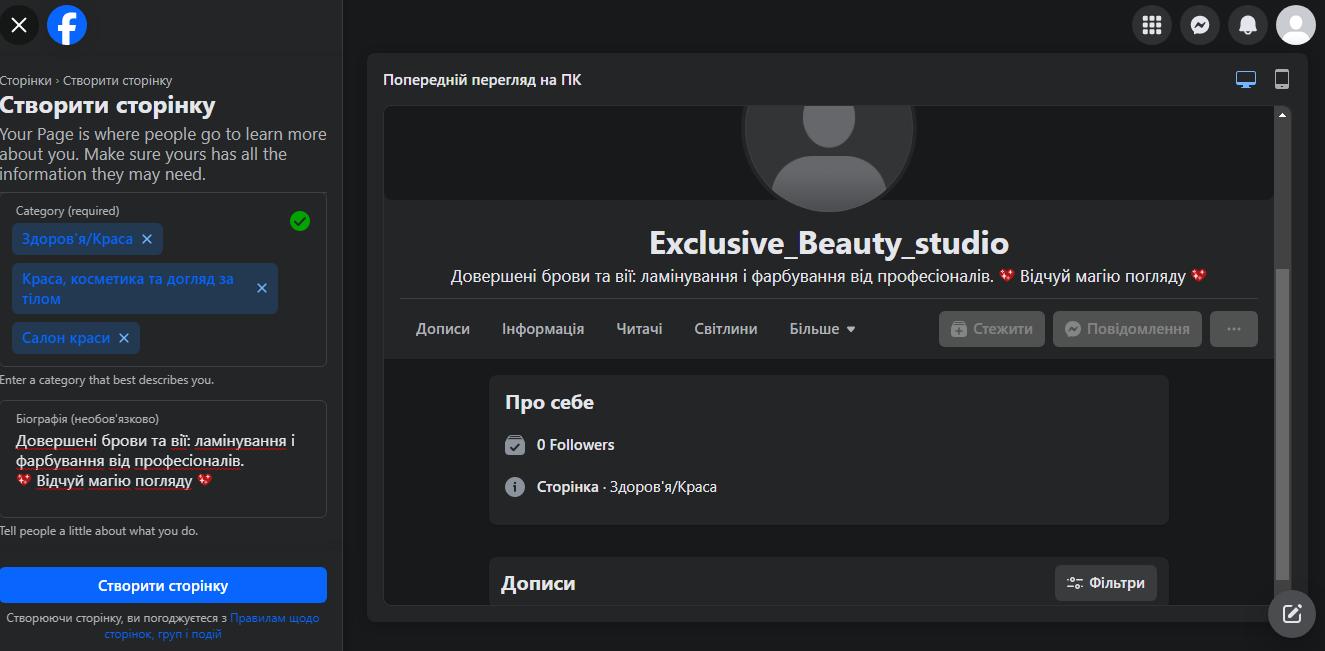
Task: Remove the Салон краси category tag
Action: [124, 338]
